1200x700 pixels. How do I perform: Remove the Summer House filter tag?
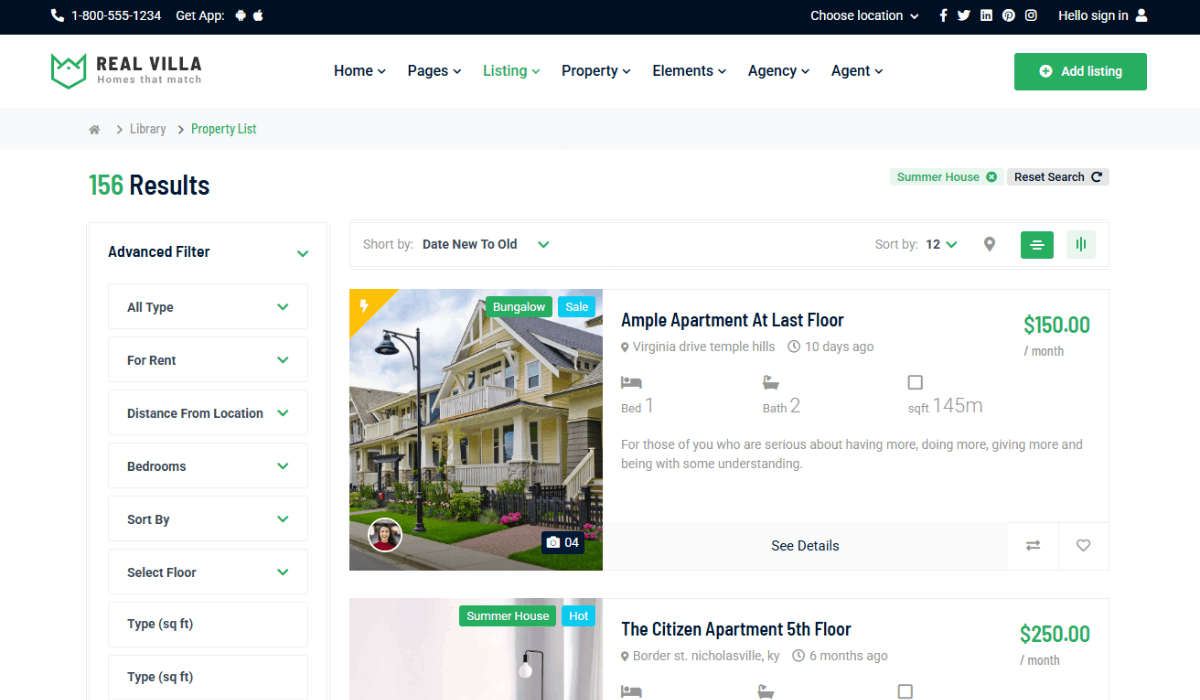[x=991, y=177]
